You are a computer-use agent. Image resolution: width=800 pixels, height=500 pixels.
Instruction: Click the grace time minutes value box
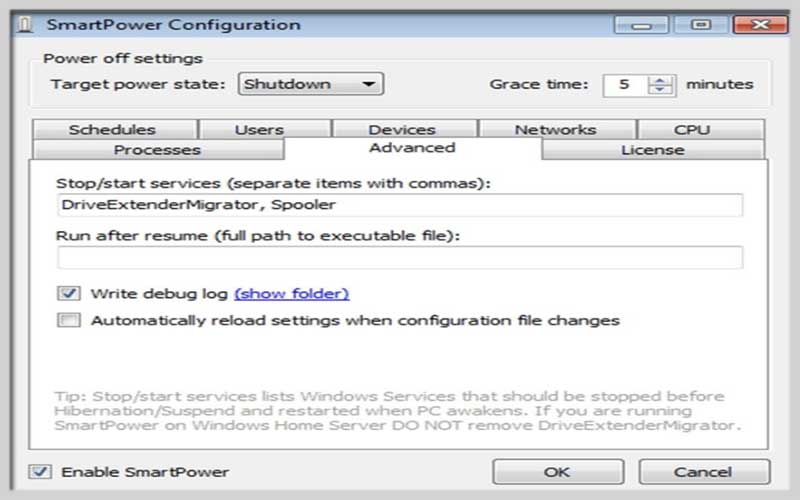(625, 85)
